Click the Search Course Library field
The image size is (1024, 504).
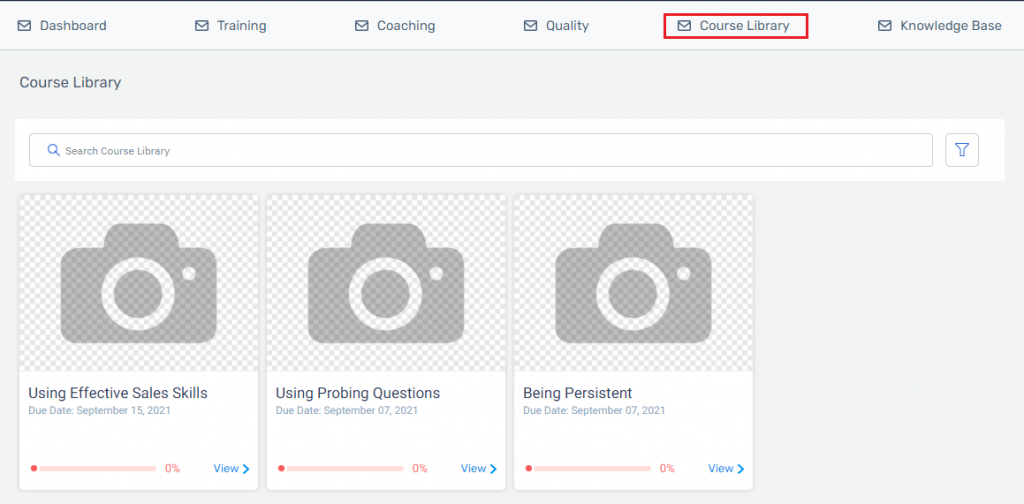click(x=481, y=150)
